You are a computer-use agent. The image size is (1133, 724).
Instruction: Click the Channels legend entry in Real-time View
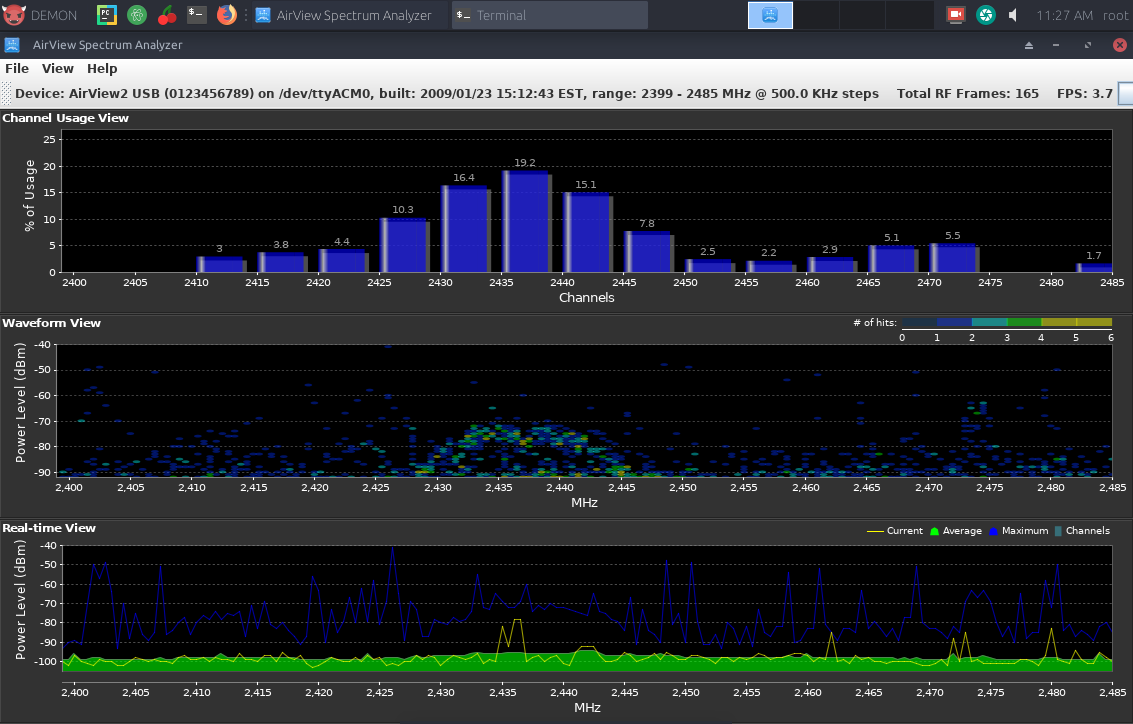point(1082,530)
